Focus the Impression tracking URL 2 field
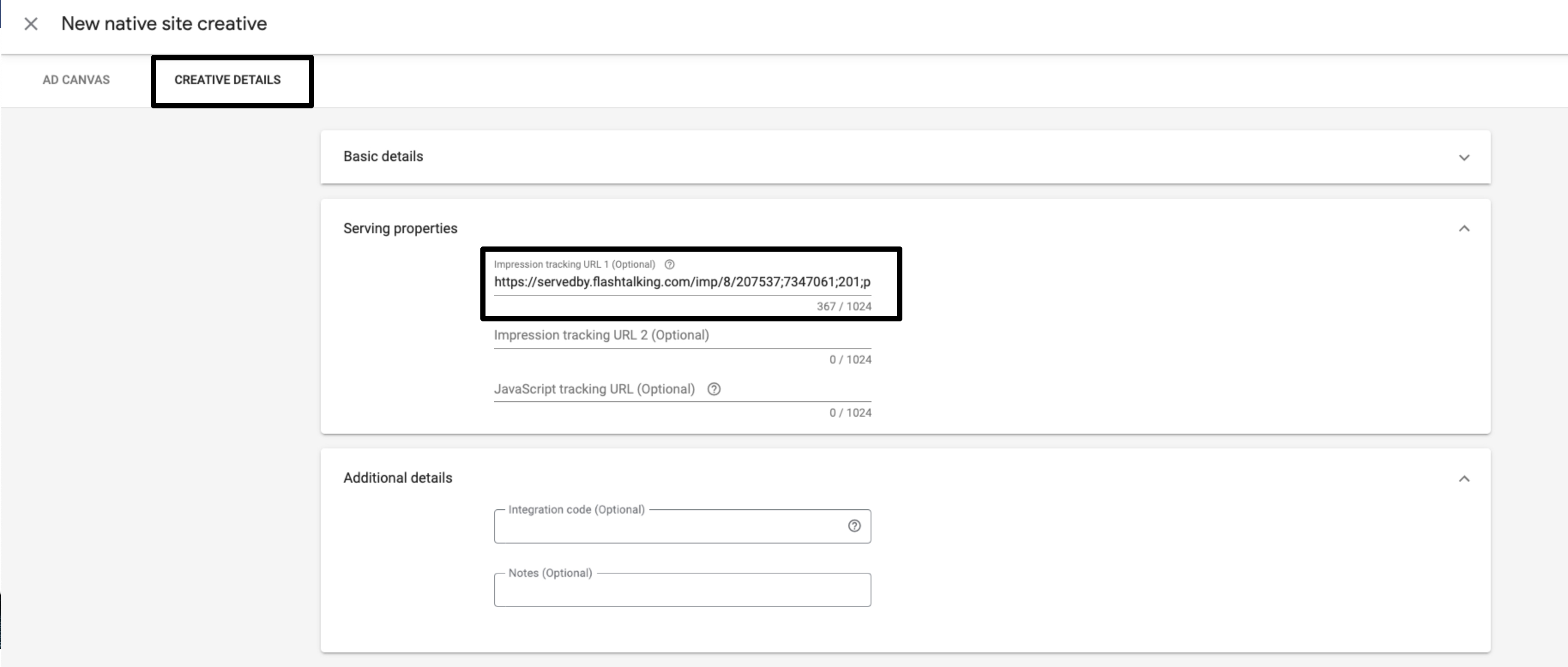This screenshot has width=1568, height=667. [x=682, y=335]
